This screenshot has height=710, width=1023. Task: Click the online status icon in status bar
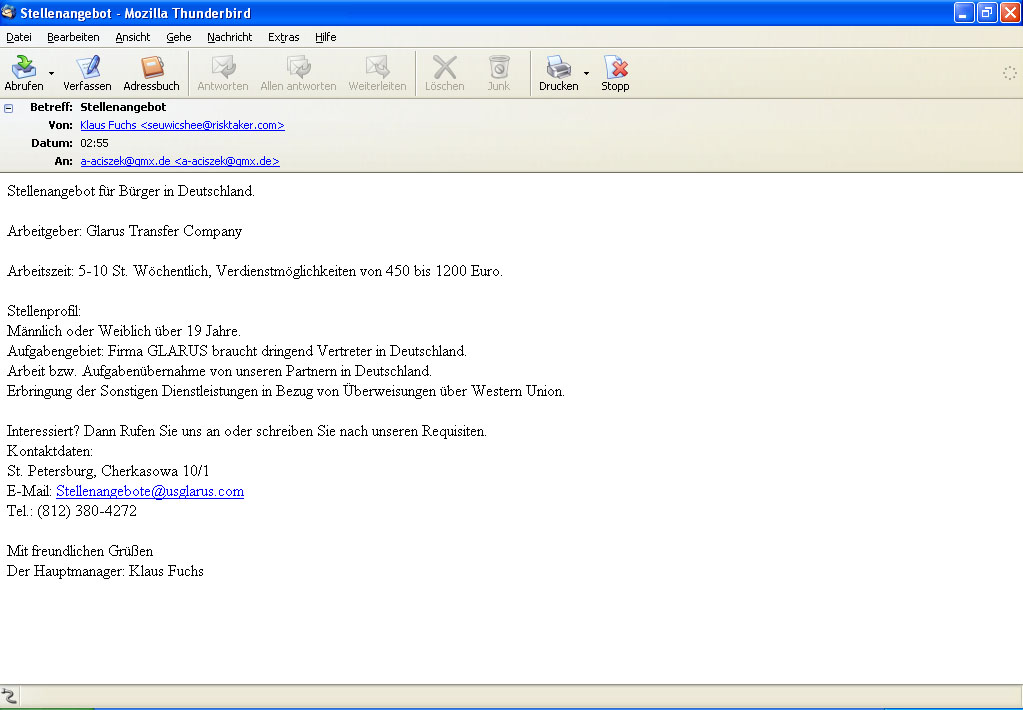pos(8,696)
